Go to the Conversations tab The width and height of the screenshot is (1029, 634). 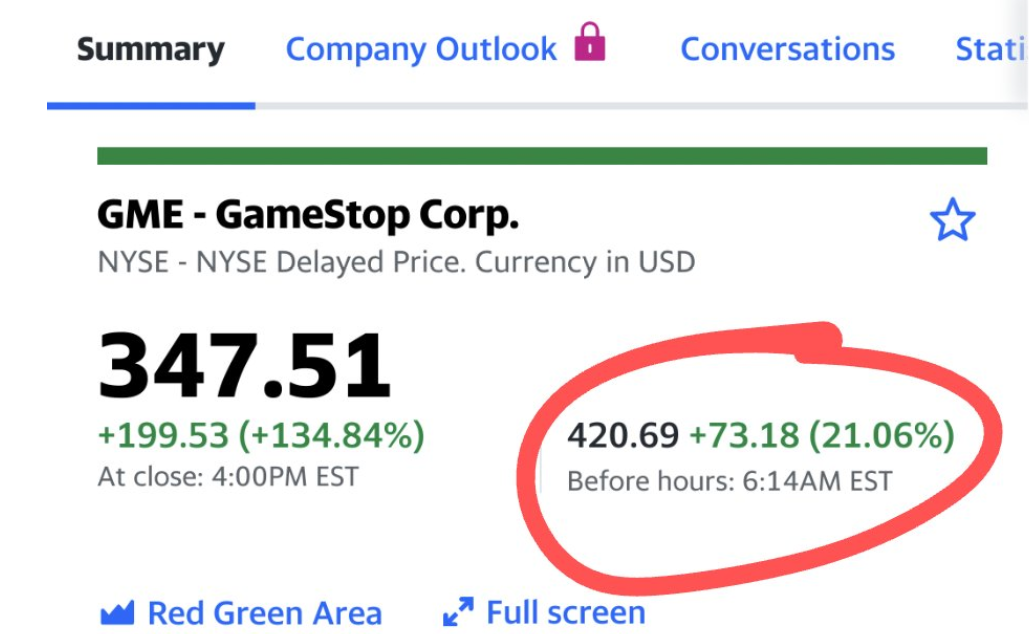(787, 50)
